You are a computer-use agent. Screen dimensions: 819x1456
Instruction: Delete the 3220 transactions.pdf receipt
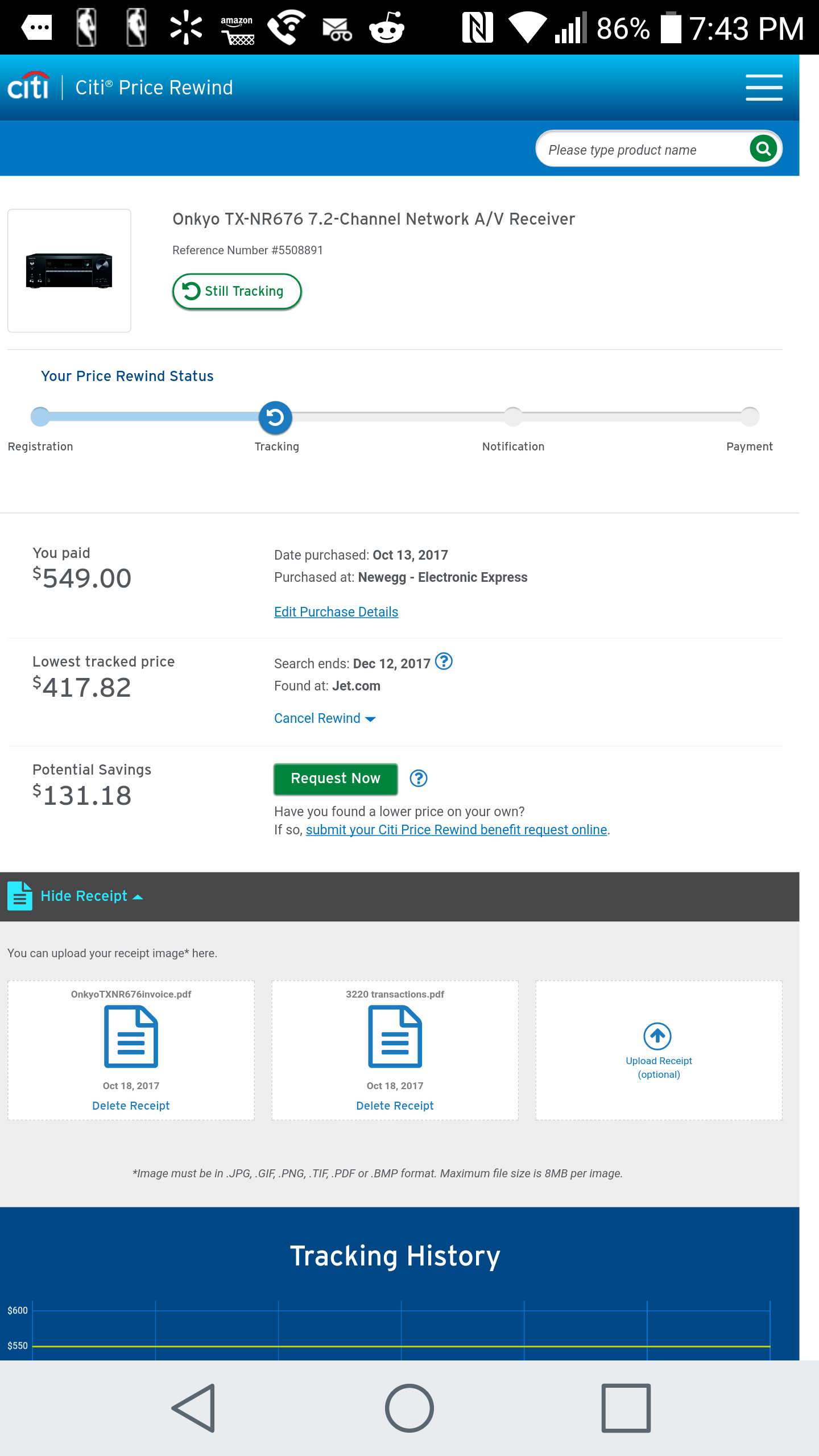pyautogui.click(x=395, y=1106)
